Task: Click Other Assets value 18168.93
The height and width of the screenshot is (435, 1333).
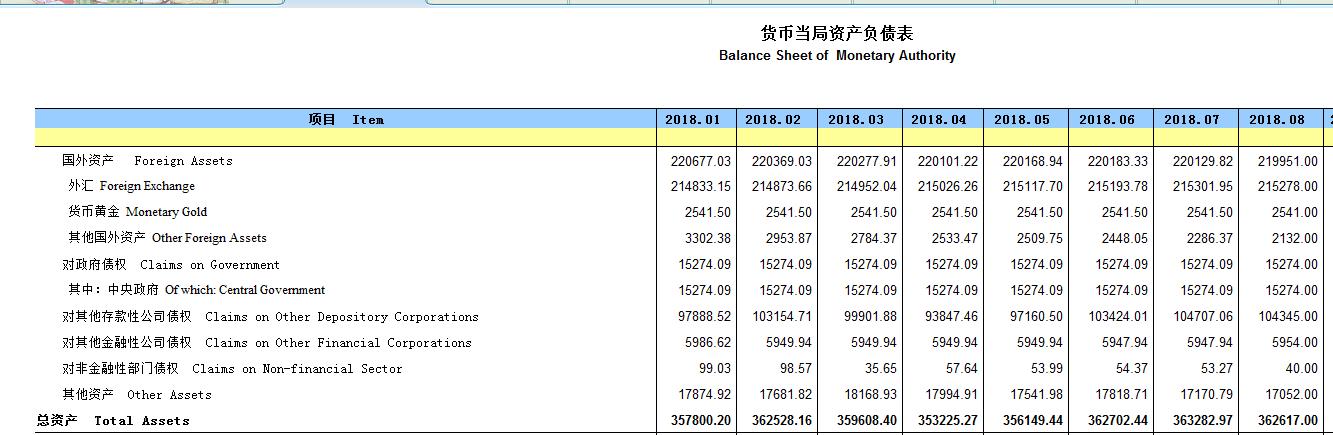Action: click(x=866, y=395)
